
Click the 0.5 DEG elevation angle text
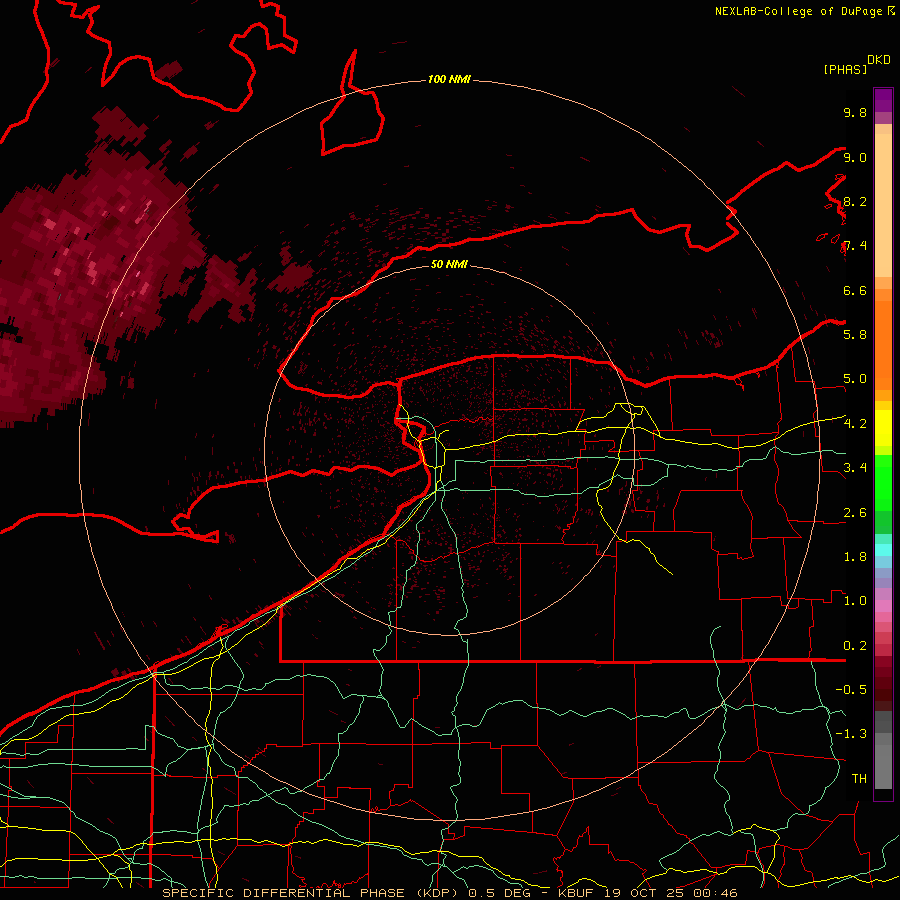(499, 893)
